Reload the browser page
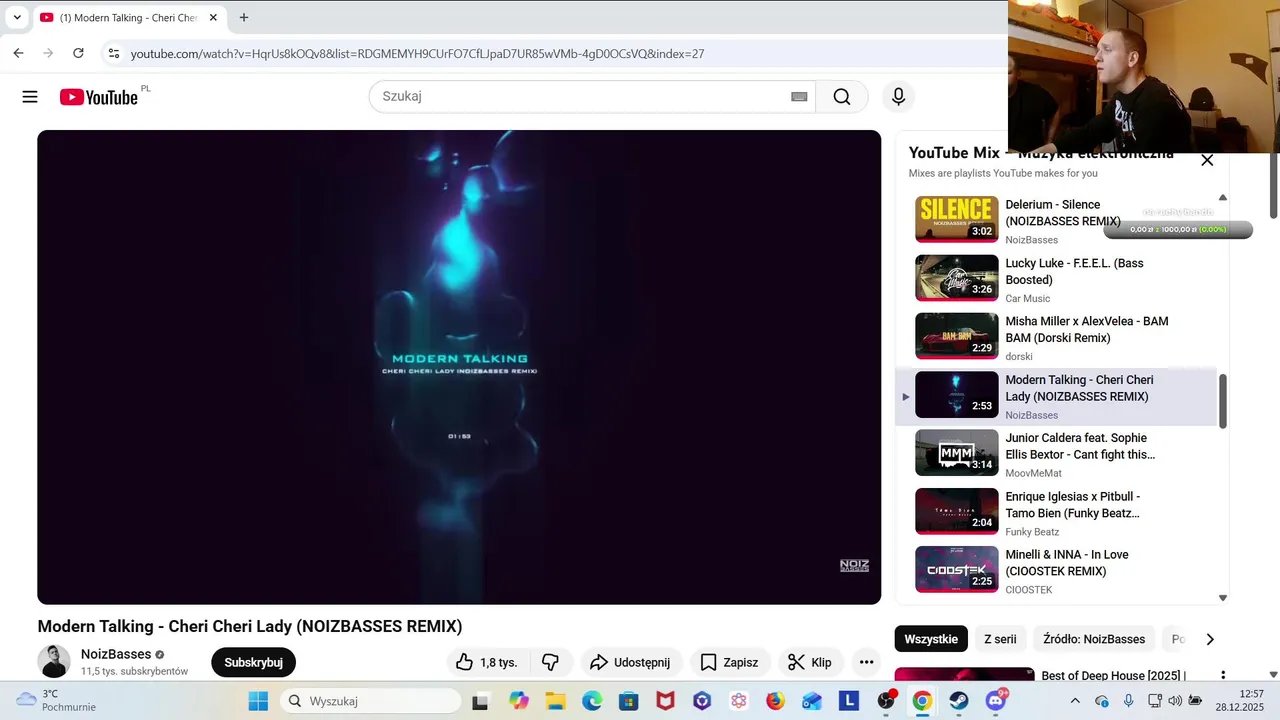Screen dimensions: 1280x720 tap(78, 53)
